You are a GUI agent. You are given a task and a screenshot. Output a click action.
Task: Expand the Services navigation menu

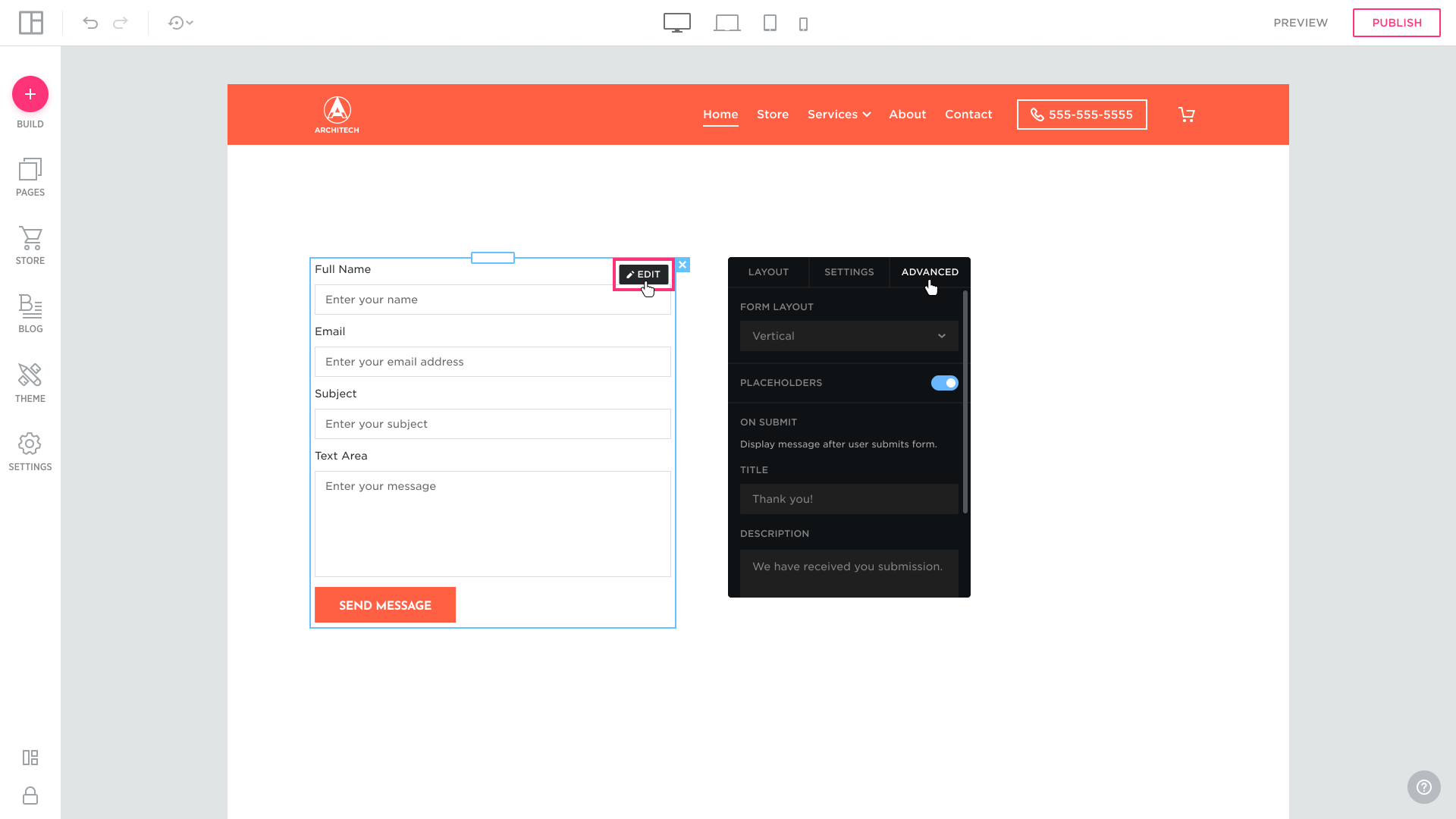pos(839,115)
